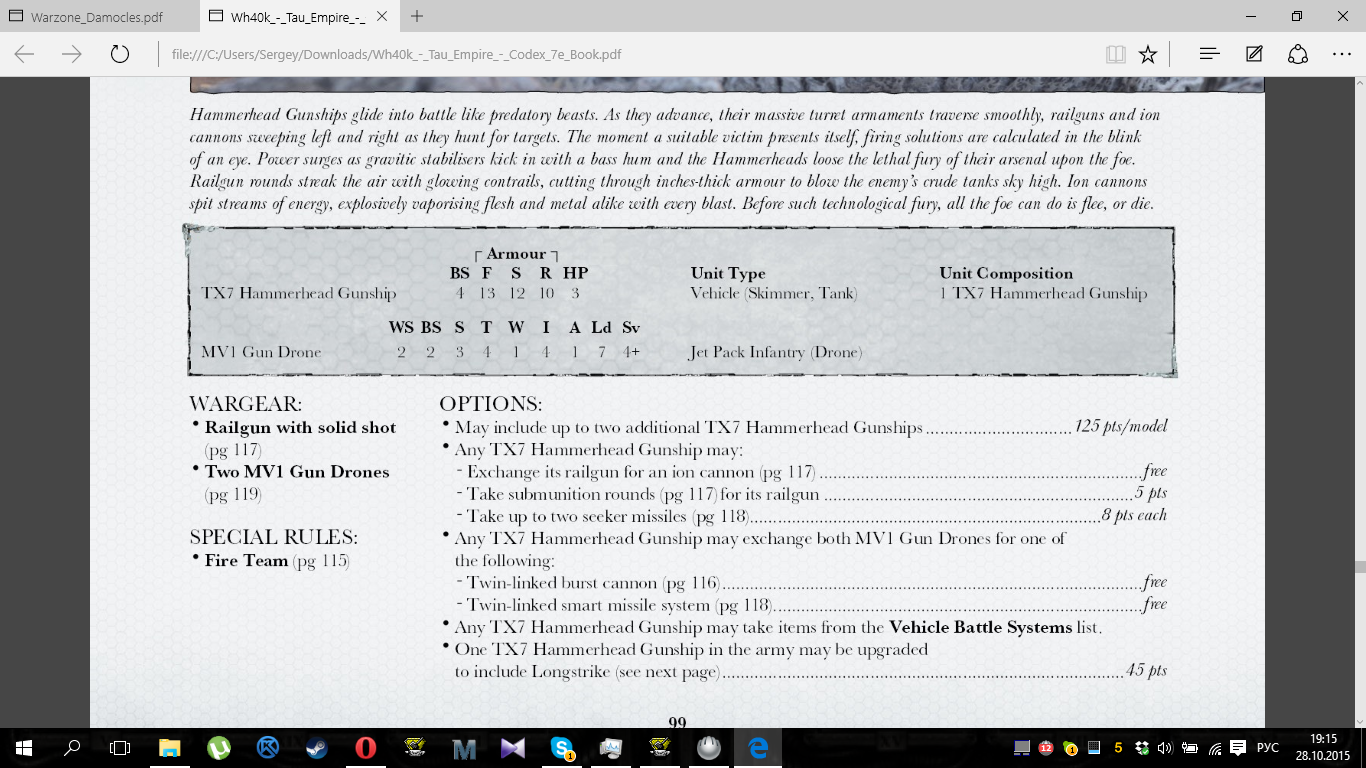Switch to the Warzone_Damocles.pdf tab
This screenshot has width=1366, height=768.
click(98, 17)
